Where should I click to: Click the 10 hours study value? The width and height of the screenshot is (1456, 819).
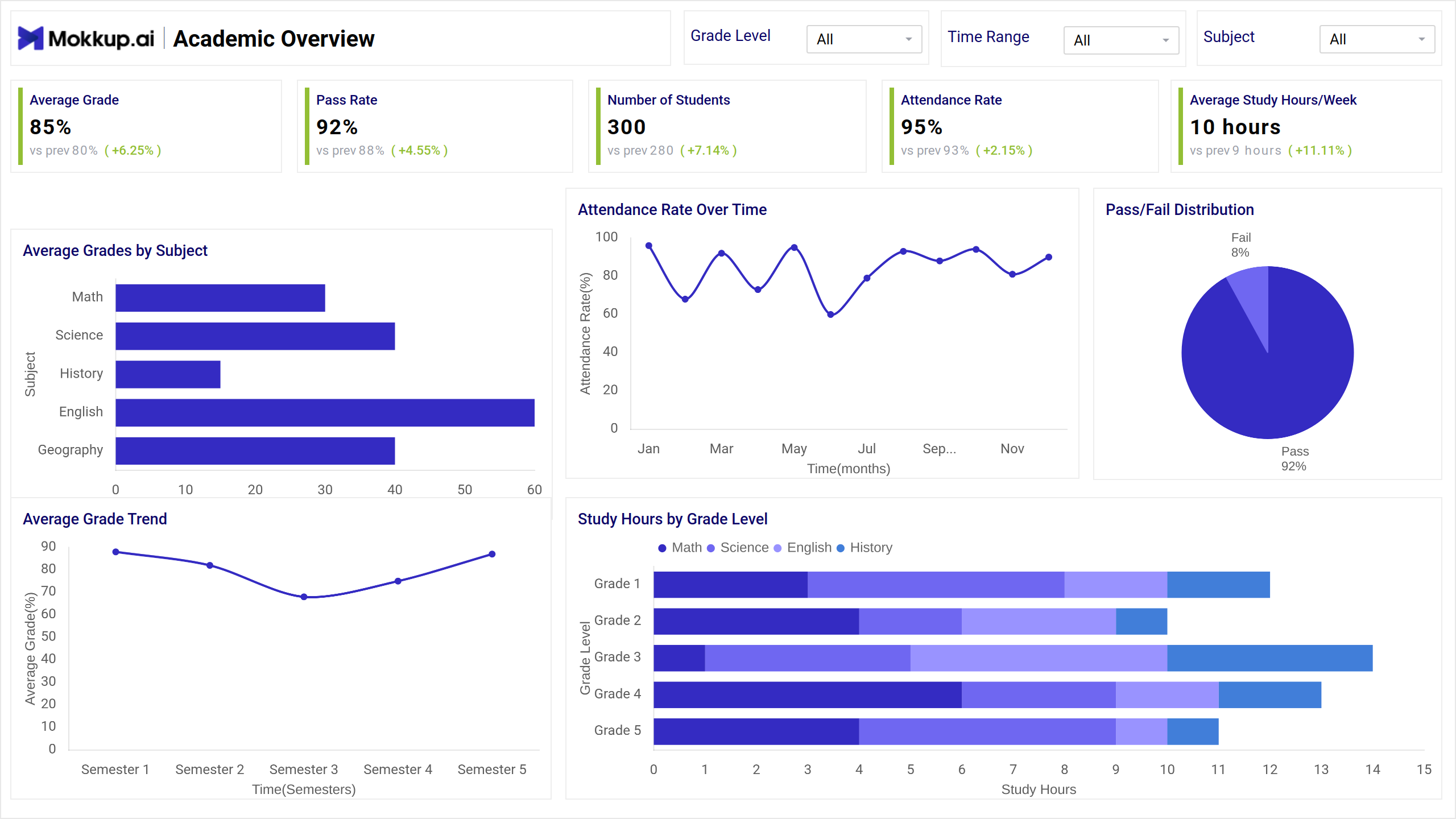(x=1235, y=127)
